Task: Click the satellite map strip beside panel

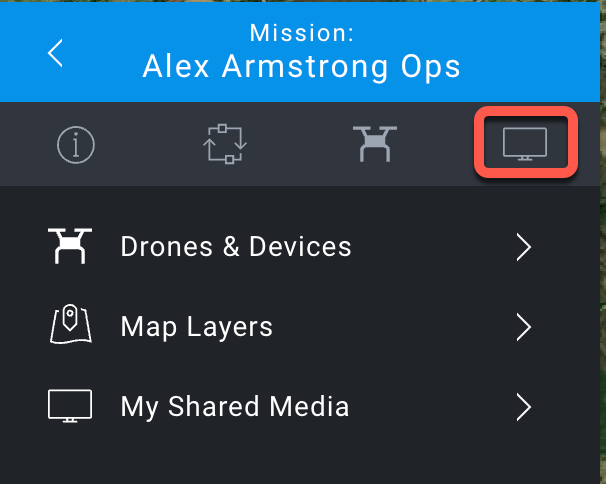Action: tap(603, 242)
